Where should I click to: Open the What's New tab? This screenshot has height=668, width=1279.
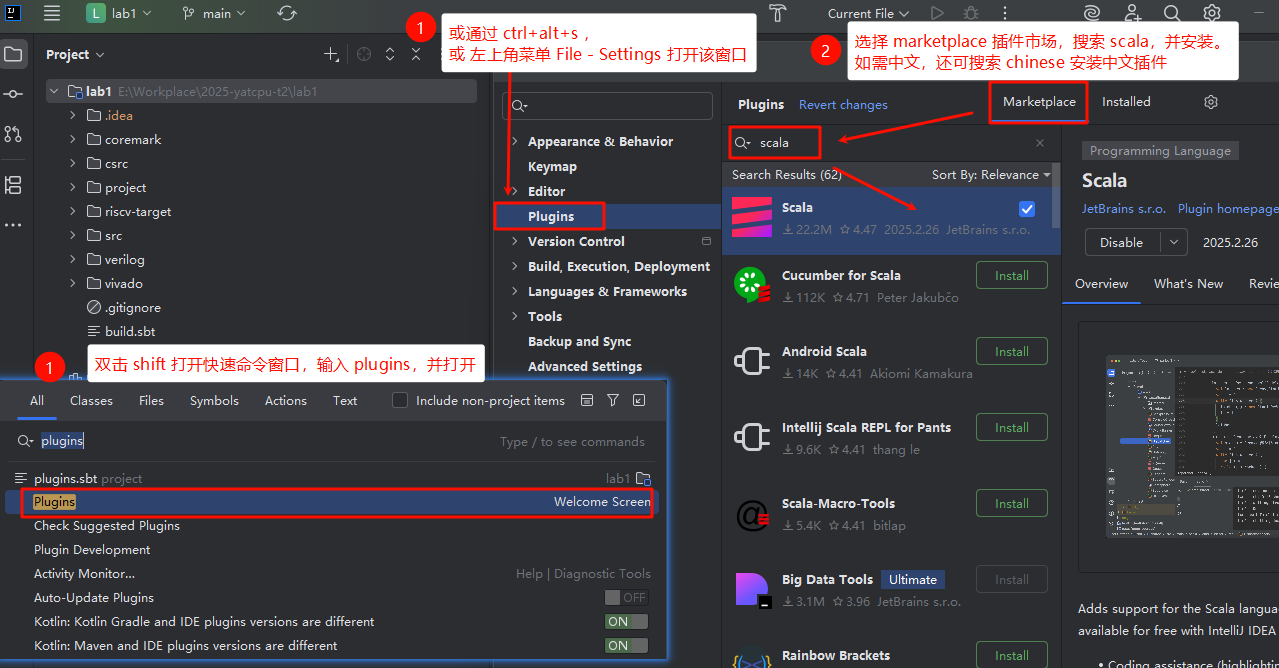1188,284
